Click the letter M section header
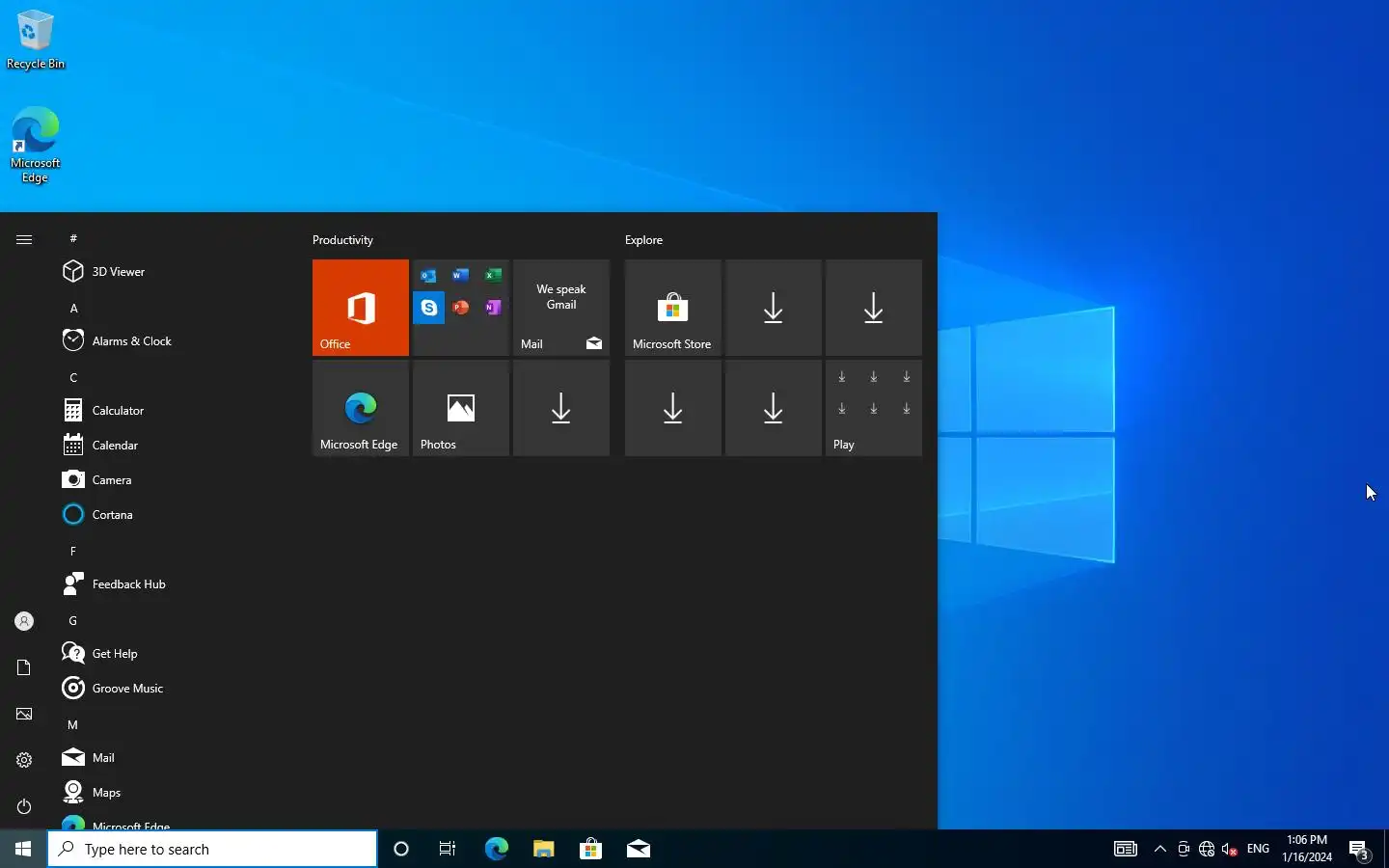1389x868 pixels. tap(73, 725)
